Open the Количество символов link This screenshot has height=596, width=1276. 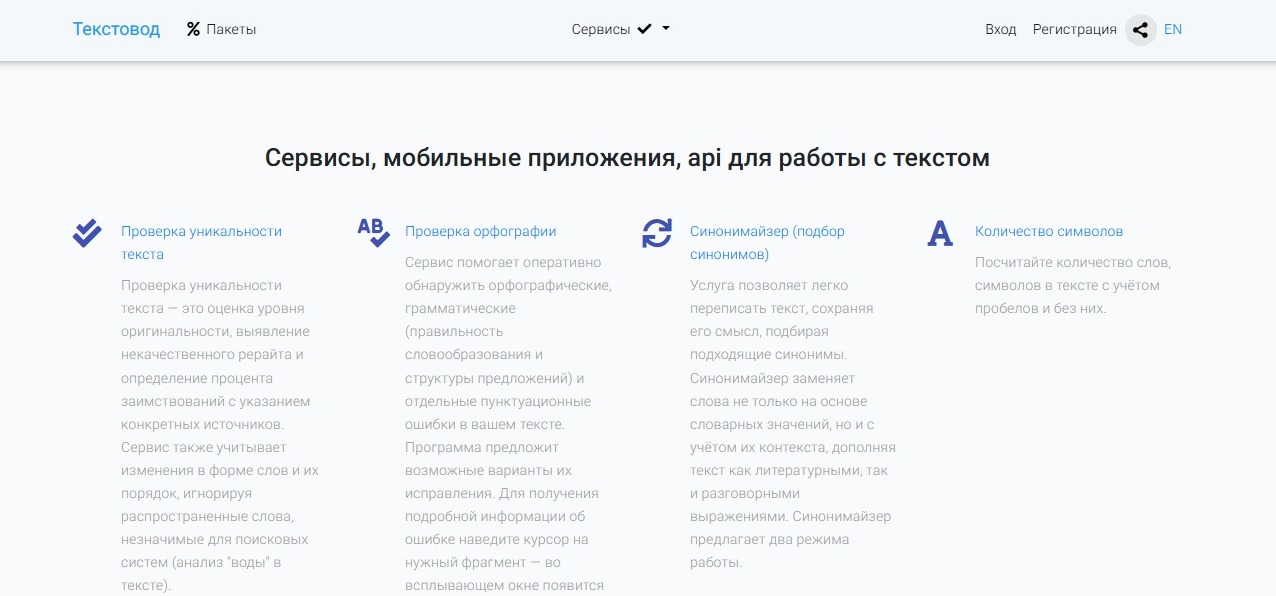point(1049,231)
